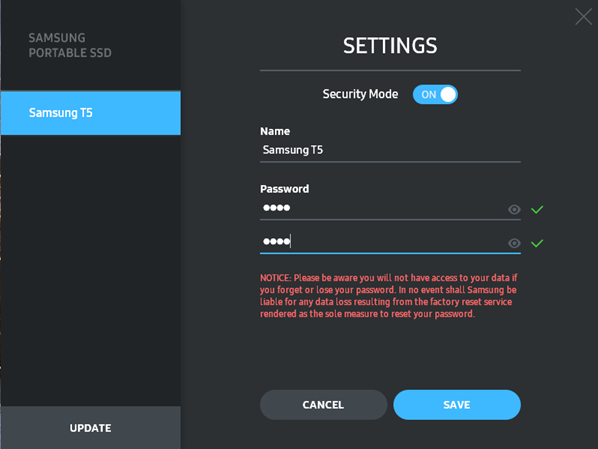This screenshot has width=598, height=449.
Task: Click the red NOTICE warning text
Action: 389,296
